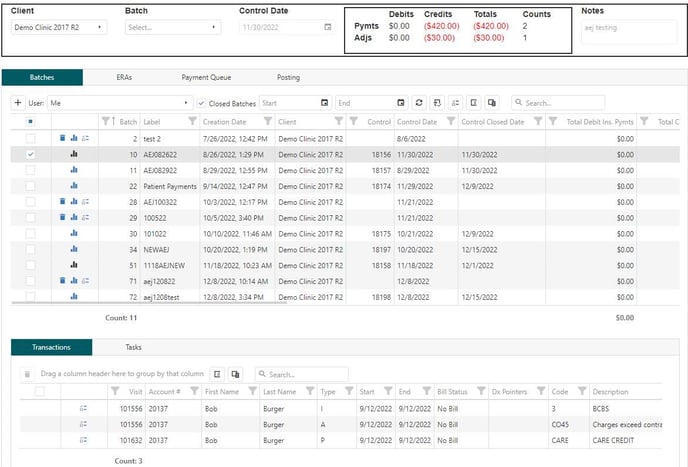Click the edit icon on visit 101632 row
This screenshot has height=467, width=688.
(x=84, y=438)
